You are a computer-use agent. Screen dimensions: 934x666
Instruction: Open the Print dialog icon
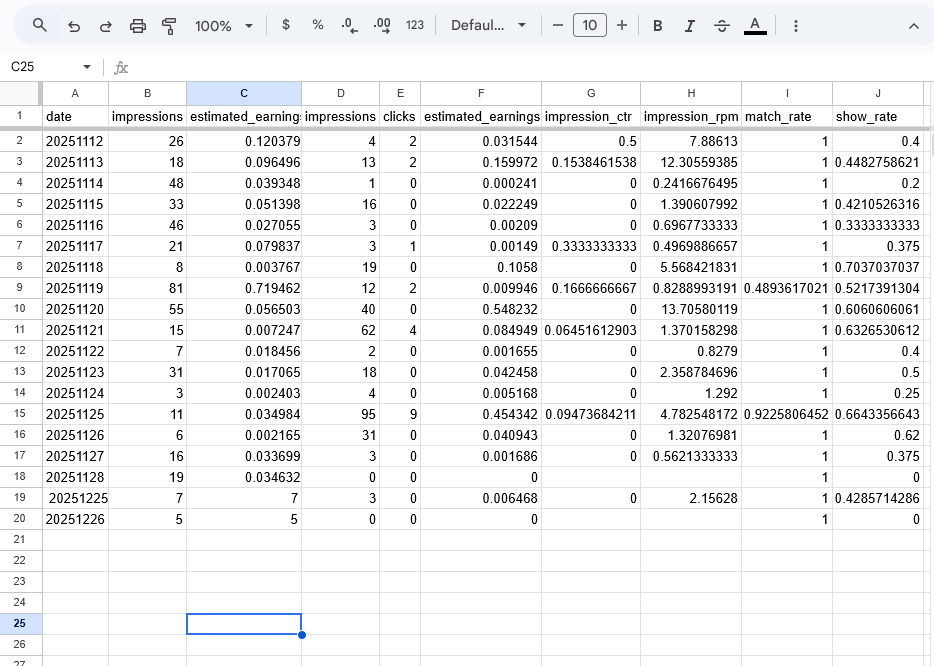click(x=138, y=27)
